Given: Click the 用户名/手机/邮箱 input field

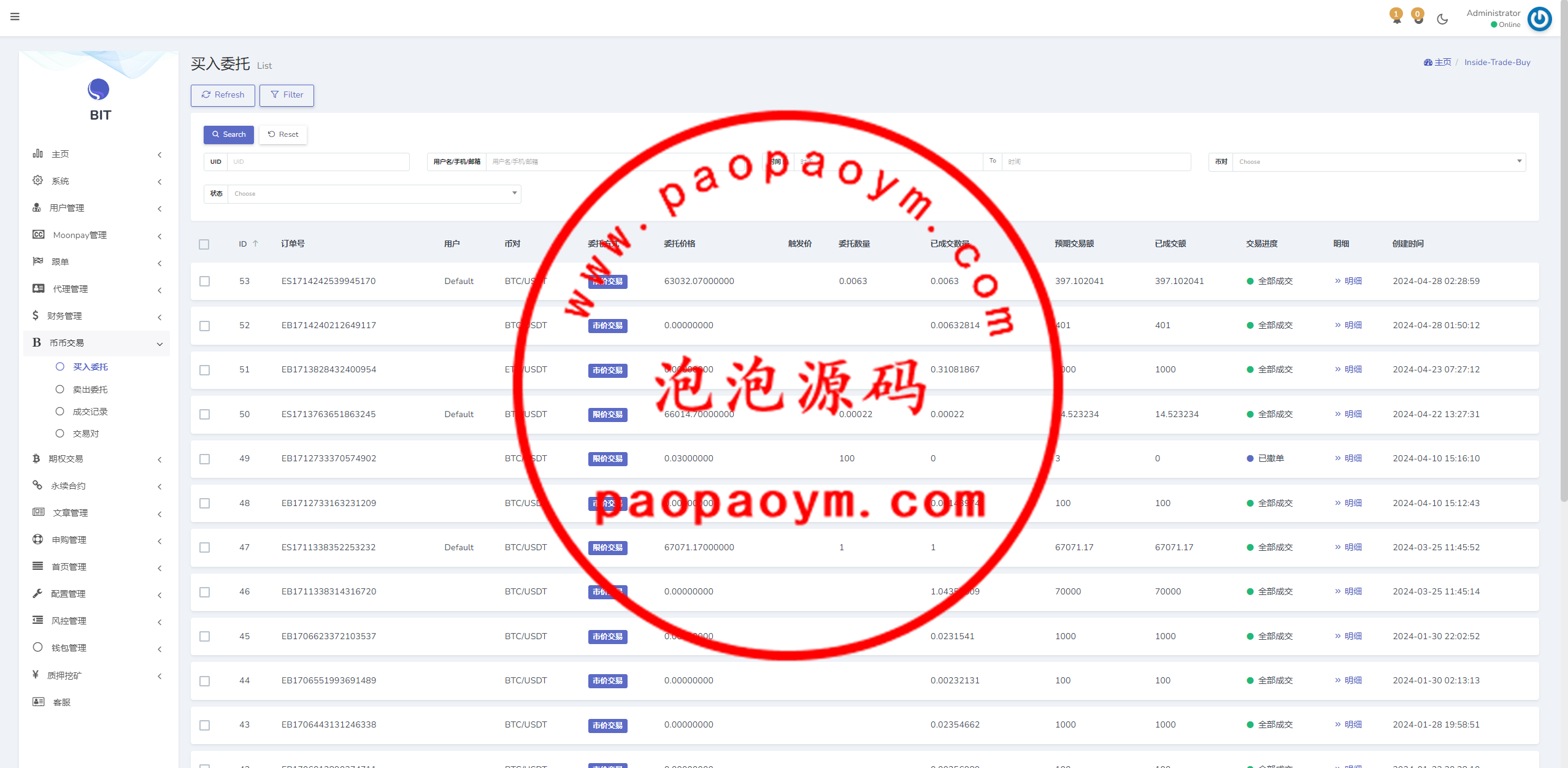Looking at the screenshot, I should click(615, 162).
